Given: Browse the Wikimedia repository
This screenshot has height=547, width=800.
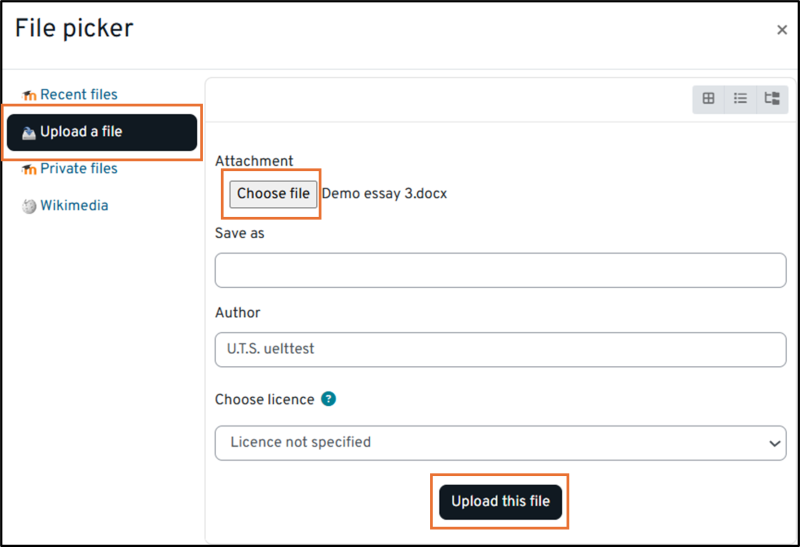Looking at the screenshot, I should click(74, 206).
